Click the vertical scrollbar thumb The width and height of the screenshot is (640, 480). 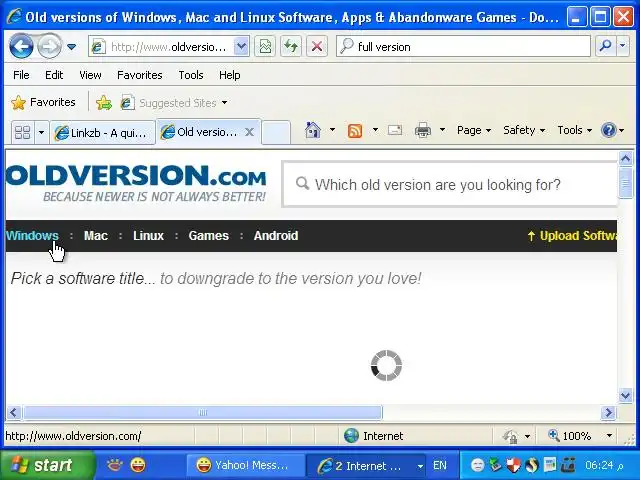click(x=625, y=182)
